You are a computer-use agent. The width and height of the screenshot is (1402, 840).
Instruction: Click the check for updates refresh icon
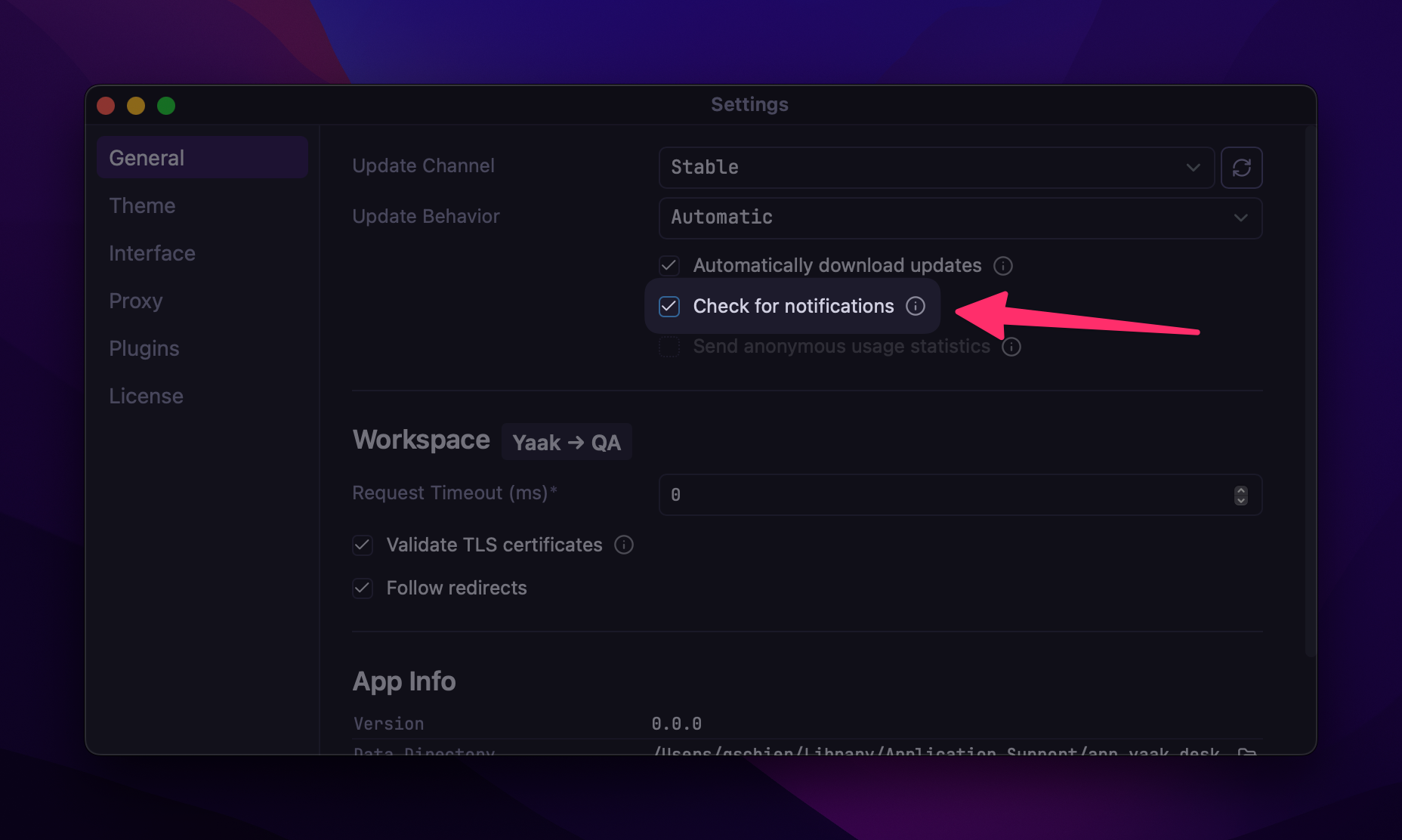1241,168
